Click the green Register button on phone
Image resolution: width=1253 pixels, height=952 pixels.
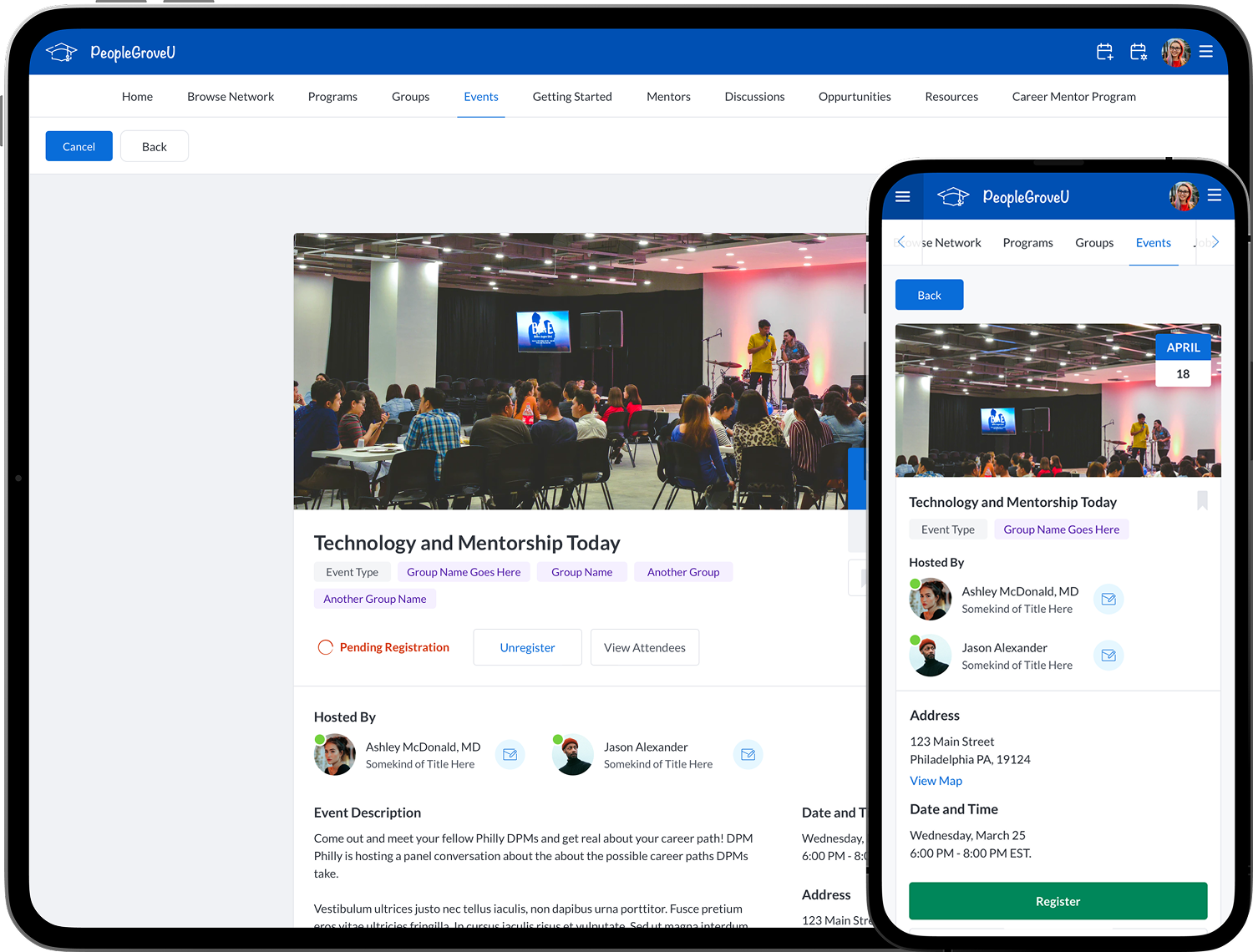pyautogui.click(x=1058, y=901)
